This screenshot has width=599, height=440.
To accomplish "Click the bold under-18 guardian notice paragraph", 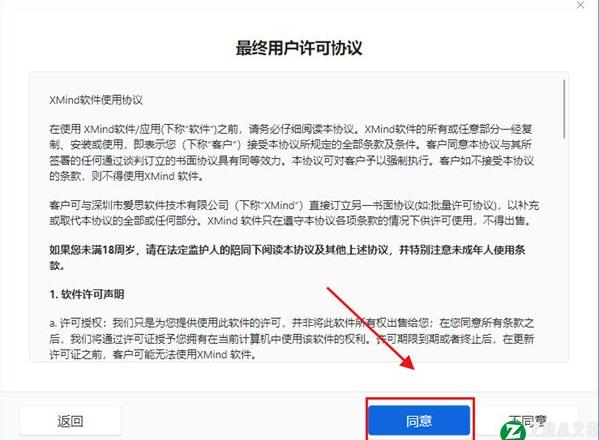I will 287,257.
